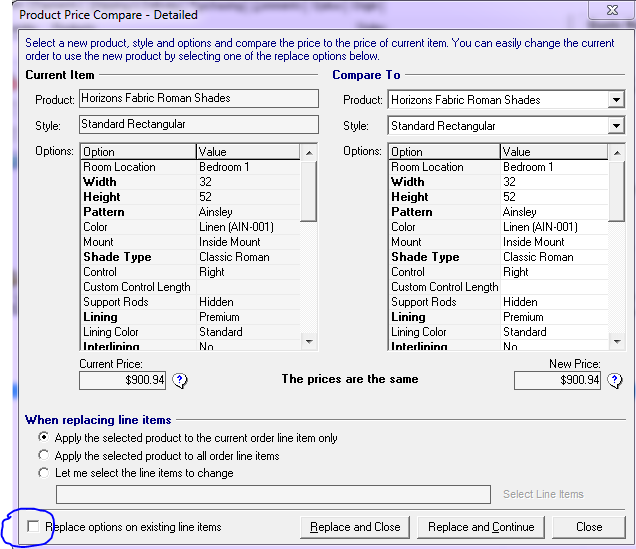636x549 pixels.
Task: Click Value column header in Compare To
Action: (554, 152)
